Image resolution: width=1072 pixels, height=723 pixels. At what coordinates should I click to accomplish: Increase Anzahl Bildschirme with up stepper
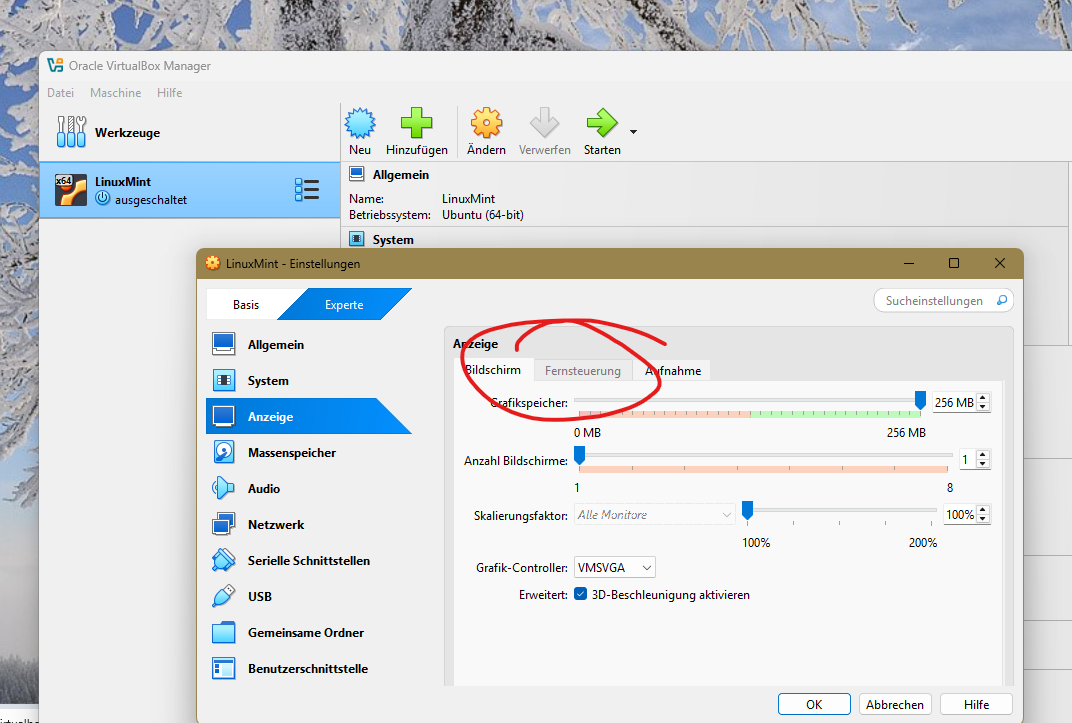983,454
